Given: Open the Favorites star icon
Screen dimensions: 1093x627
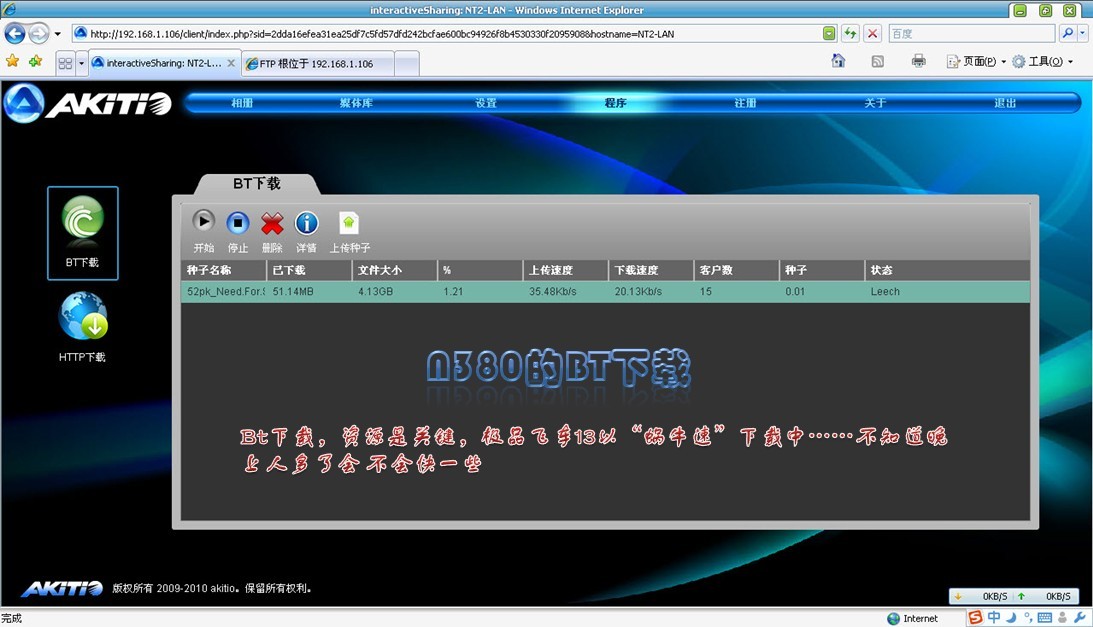Looking at the screenshot, I should pos(12,61).
